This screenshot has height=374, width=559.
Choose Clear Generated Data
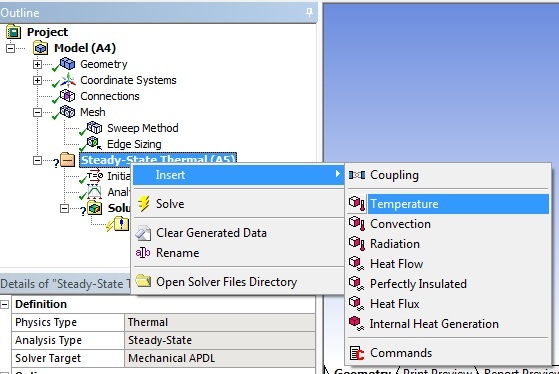click(x=238, y=233)
